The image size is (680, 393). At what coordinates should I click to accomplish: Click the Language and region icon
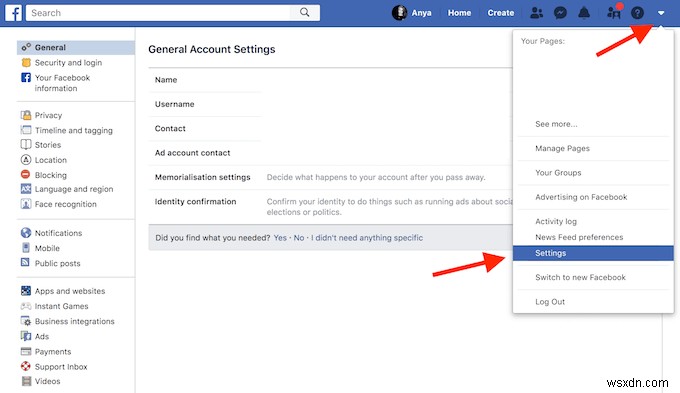point(26,189)
